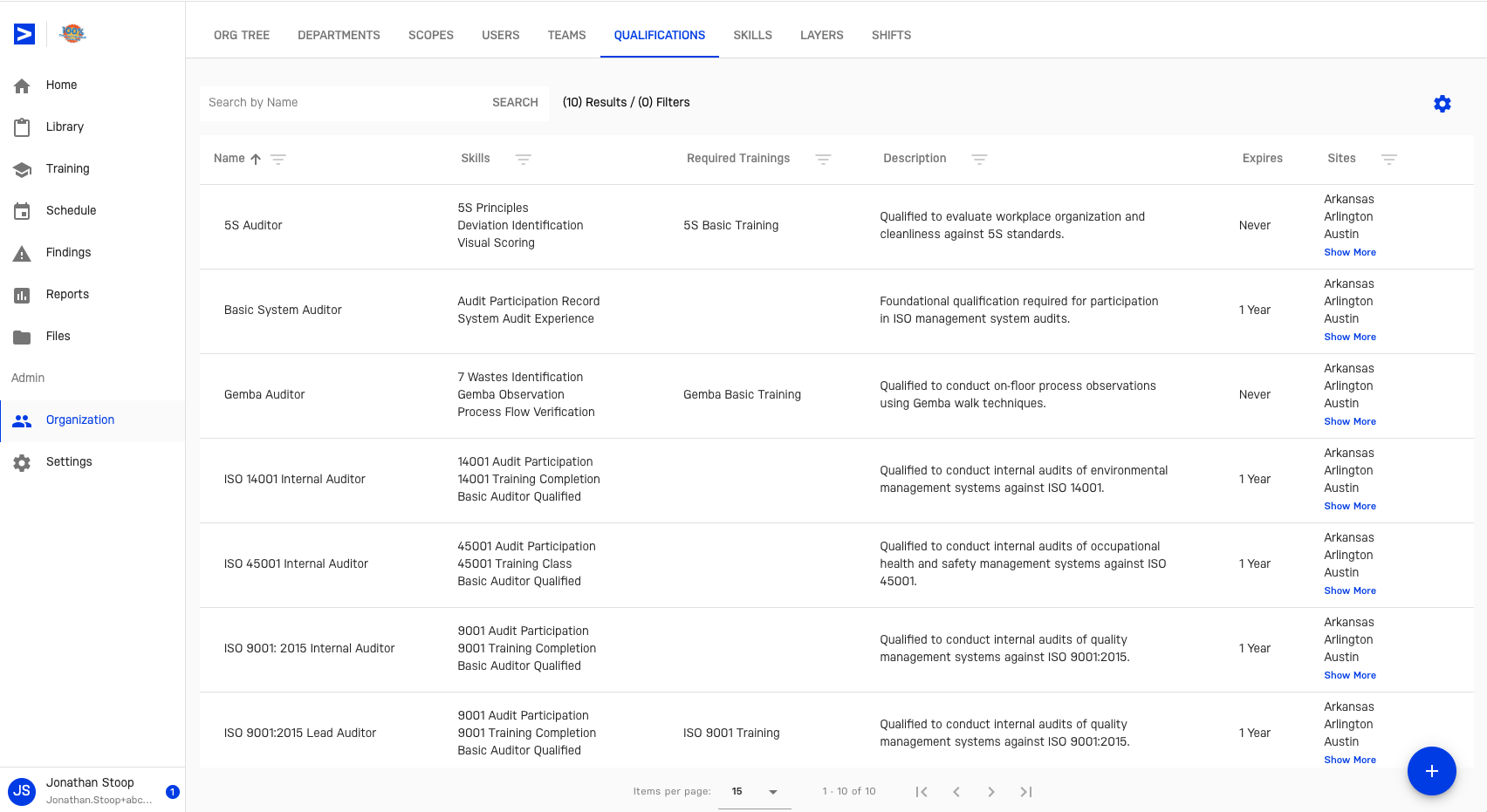Open the Findings warning triangle icon
The height and width of the screenshot is (812, 1487).
click(22, 253)
